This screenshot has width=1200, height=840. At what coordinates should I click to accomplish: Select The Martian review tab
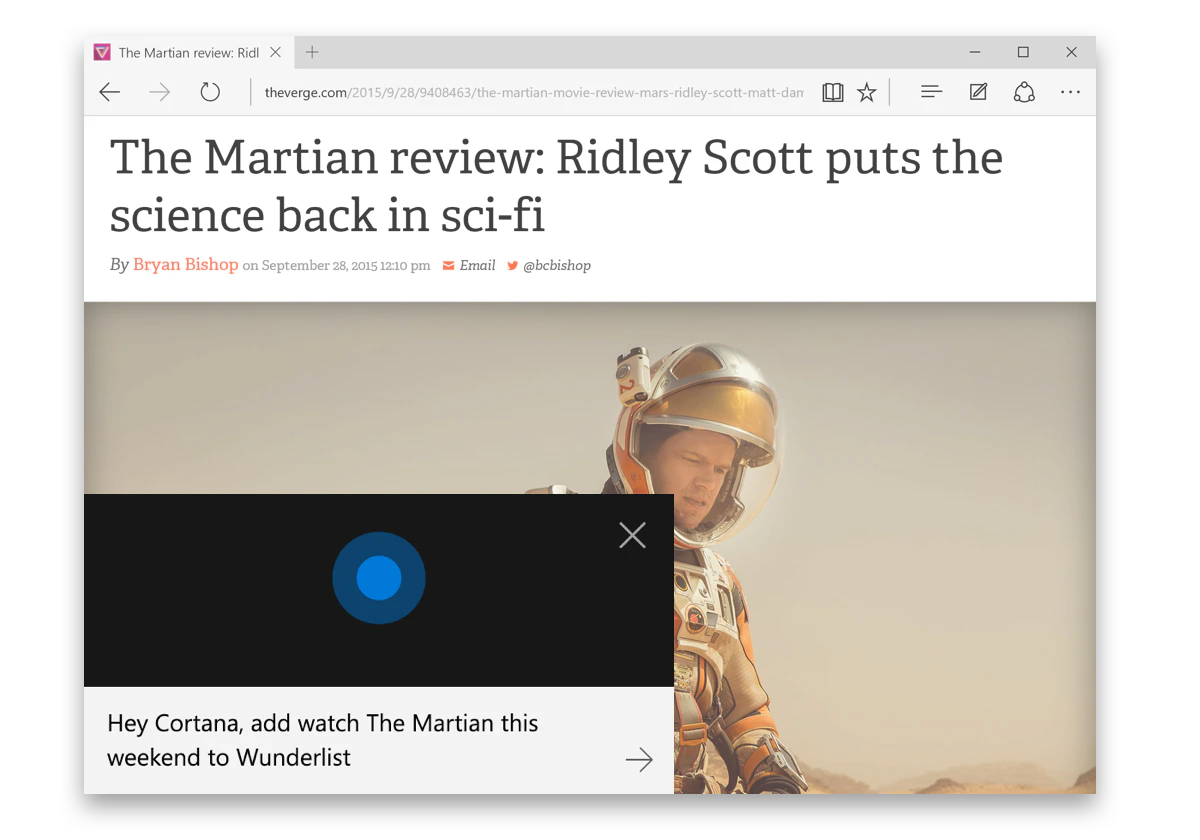pos(189,52)
